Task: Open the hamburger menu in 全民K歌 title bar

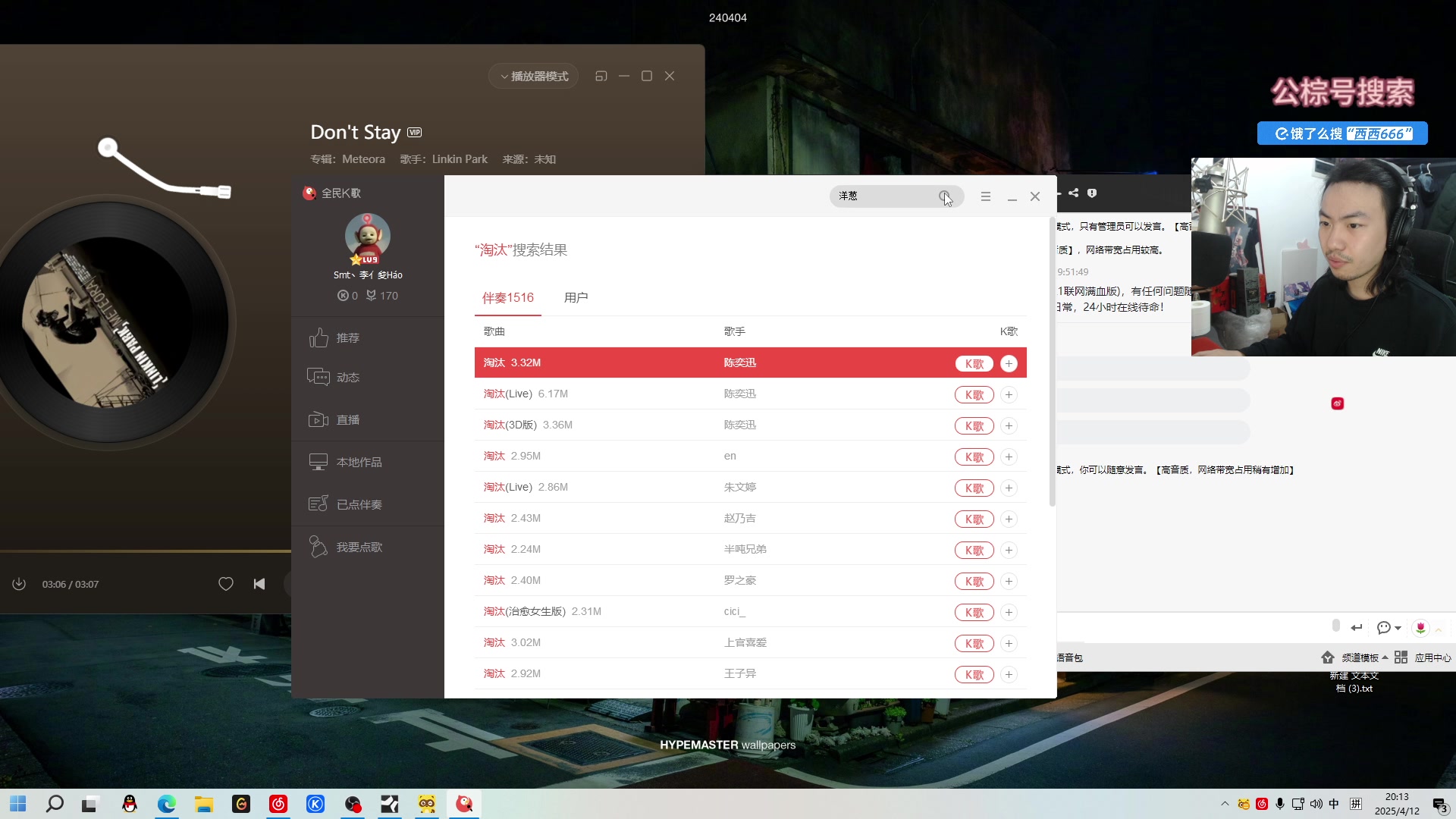Action: (986, 196)
